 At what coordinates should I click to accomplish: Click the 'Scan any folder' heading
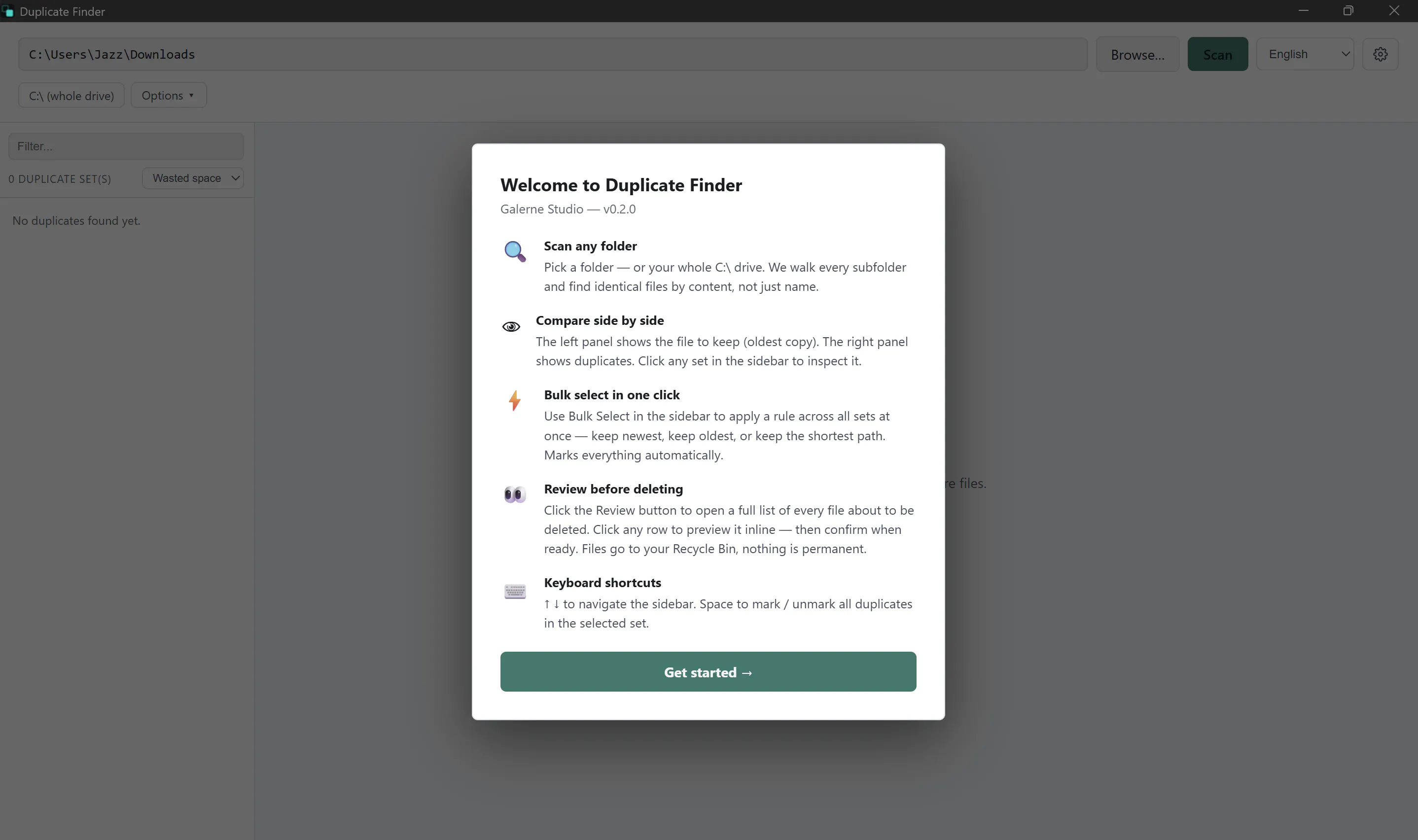pos(590,246)
